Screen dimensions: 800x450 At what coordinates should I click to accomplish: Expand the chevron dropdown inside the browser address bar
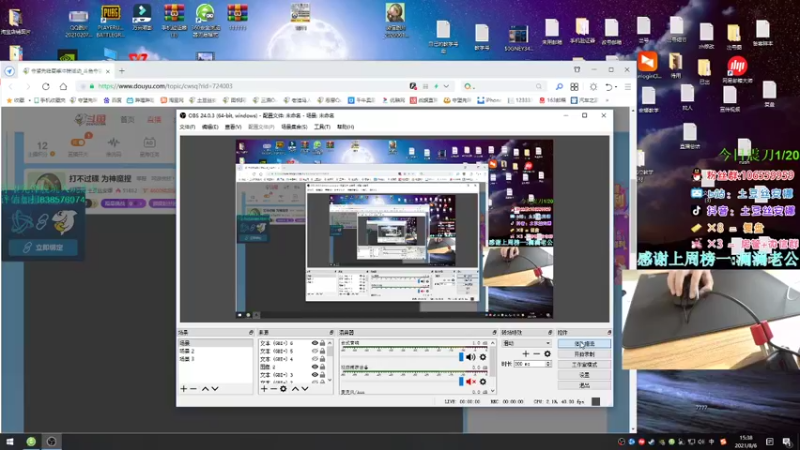[x=446, y=86]
